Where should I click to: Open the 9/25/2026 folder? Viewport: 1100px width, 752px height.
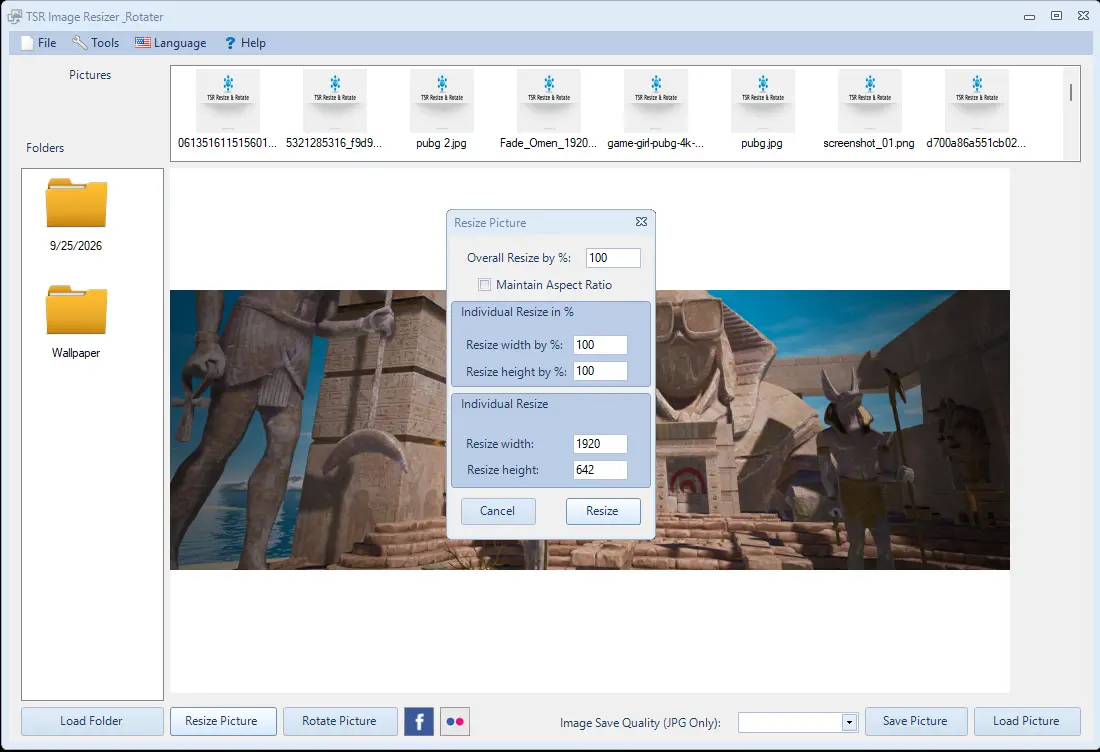point(76,214)
